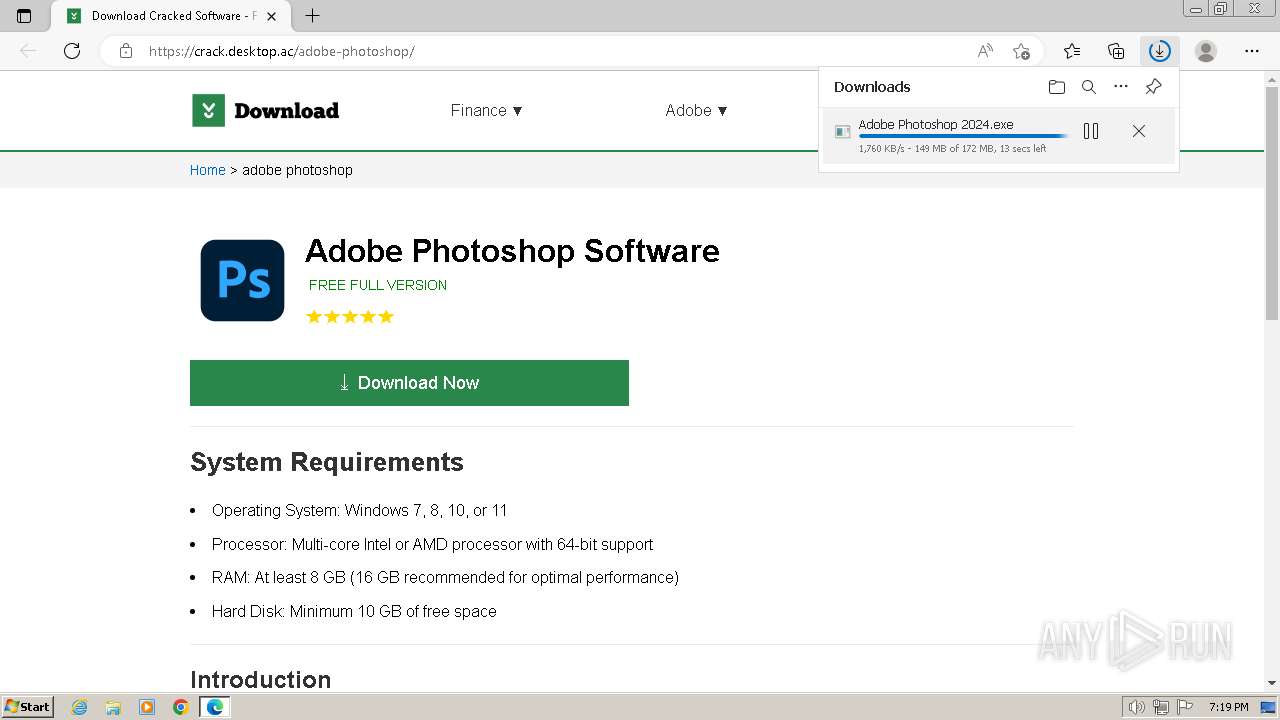The height and width of the screenshot is (720, 1280).
Task: Click the download progress bar
Action: click(x=963, y=136)
